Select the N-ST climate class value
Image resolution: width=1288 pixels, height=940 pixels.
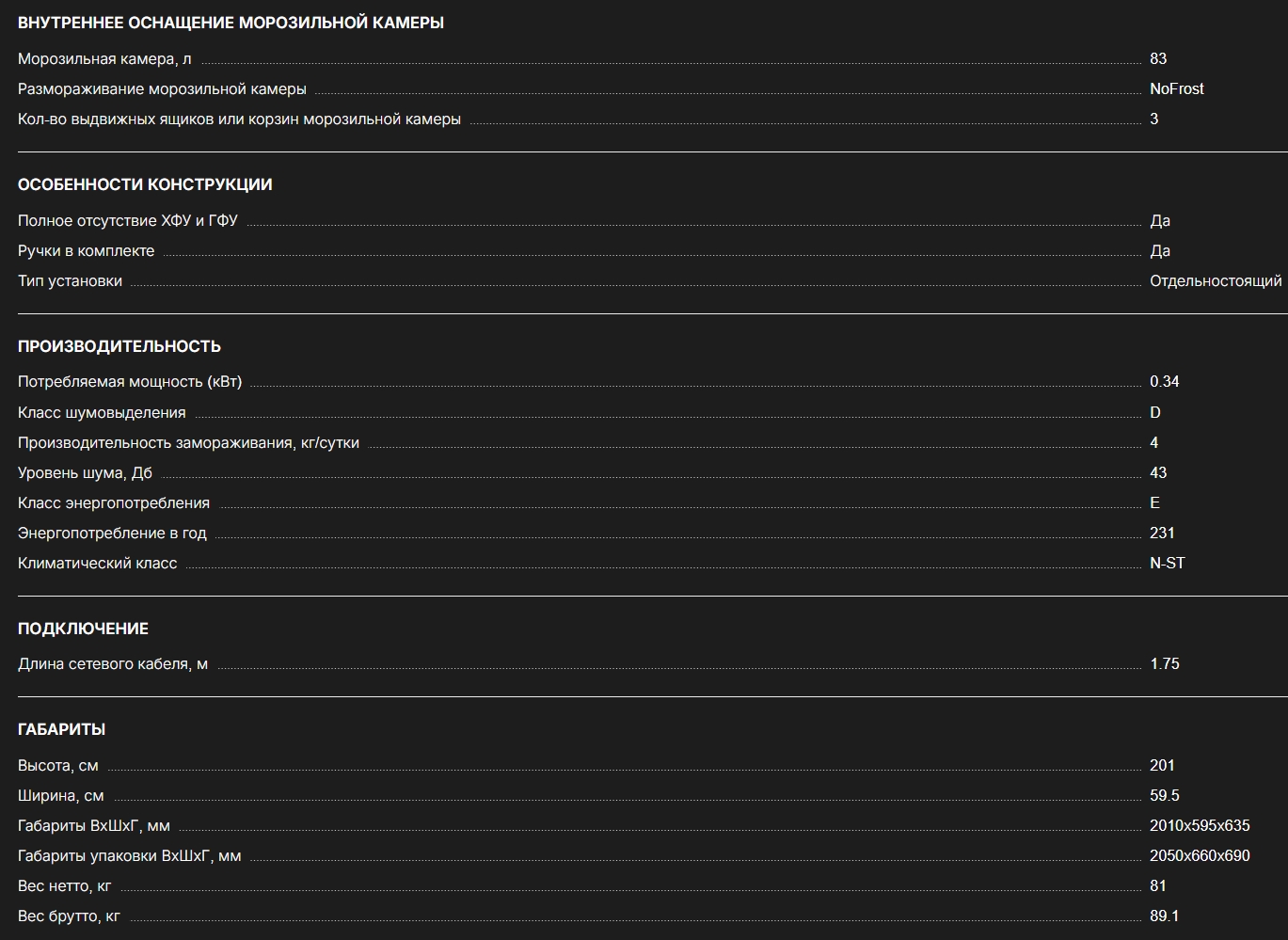coord(1168,563)
